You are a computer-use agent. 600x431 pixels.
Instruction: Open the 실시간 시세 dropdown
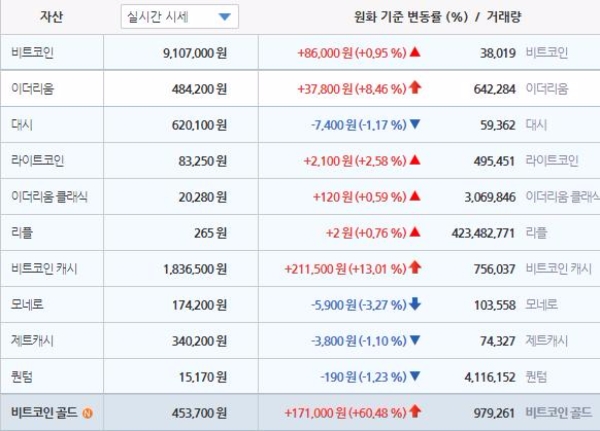(179, 16)
